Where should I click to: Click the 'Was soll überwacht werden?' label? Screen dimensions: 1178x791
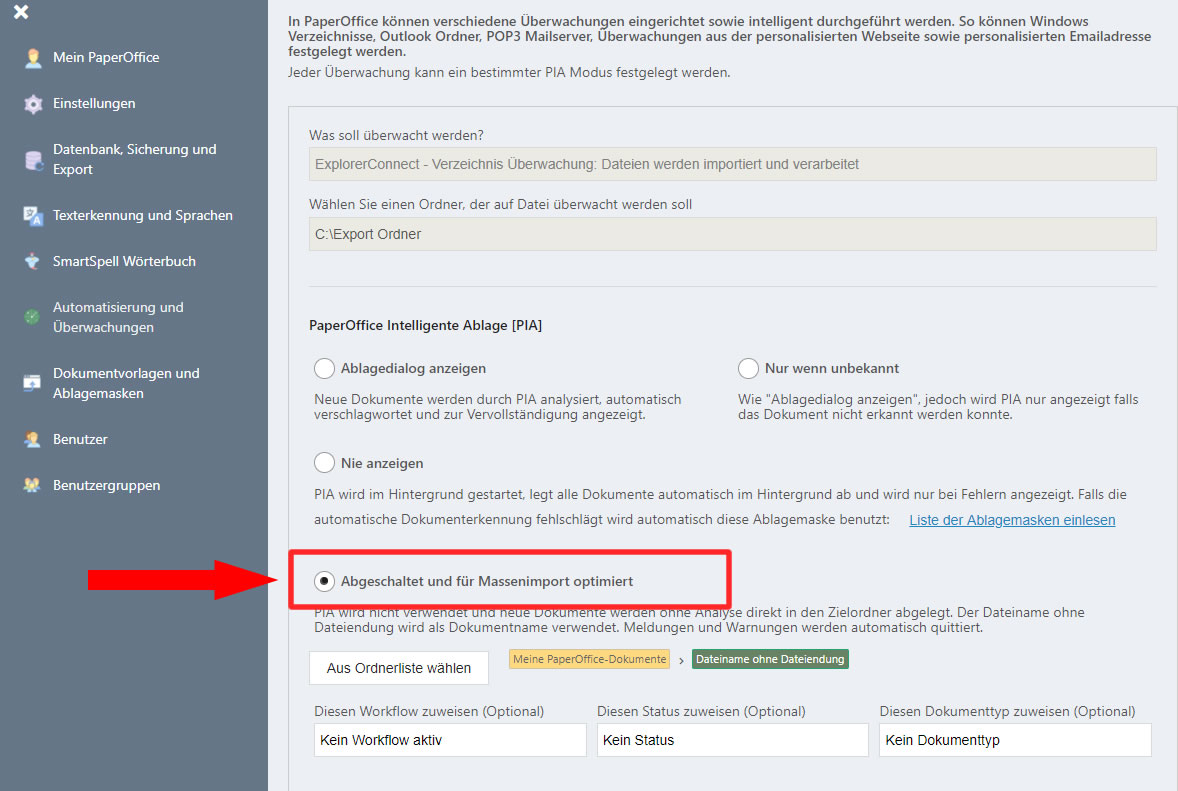[x=396, y=135]
